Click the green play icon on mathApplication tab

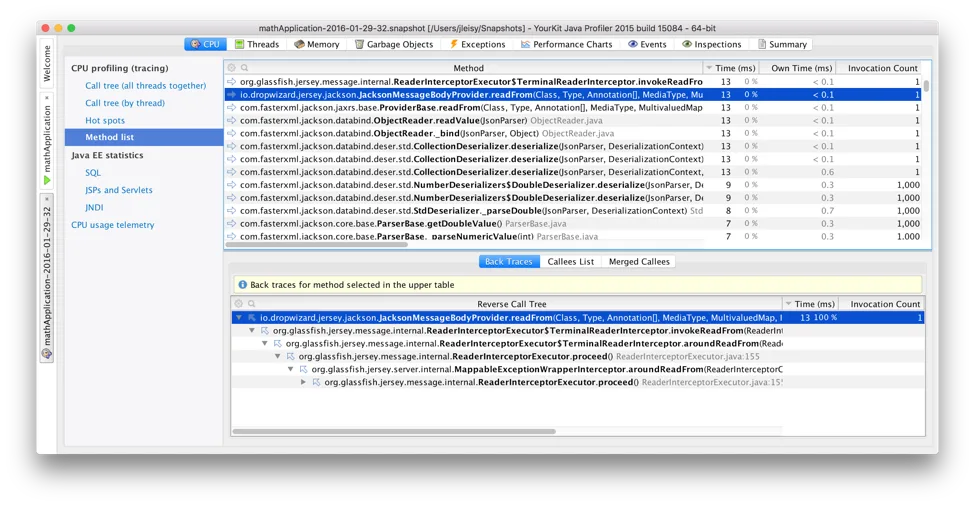tap(47, 180)
